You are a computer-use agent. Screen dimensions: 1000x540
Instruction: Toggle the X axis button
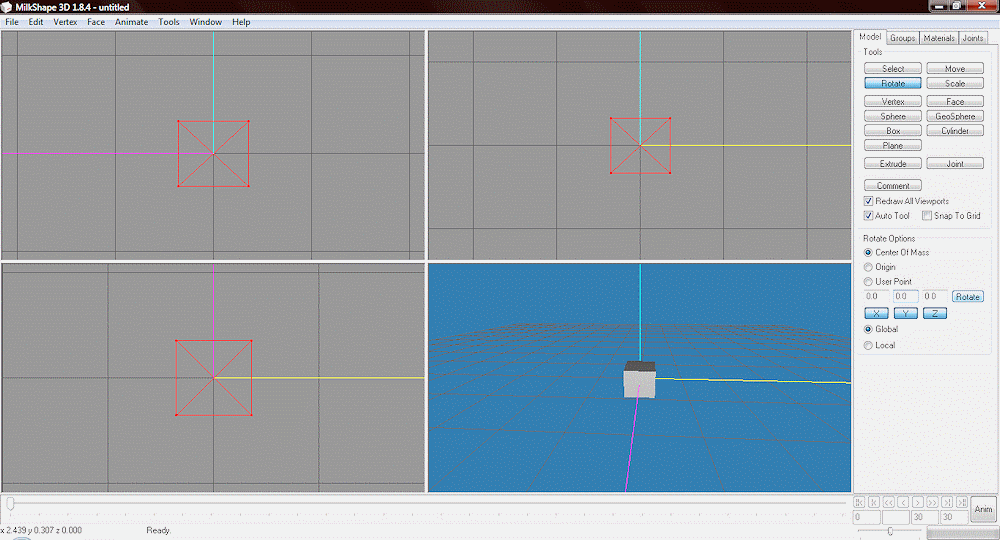pyautogui.click(x=876, y=313)
